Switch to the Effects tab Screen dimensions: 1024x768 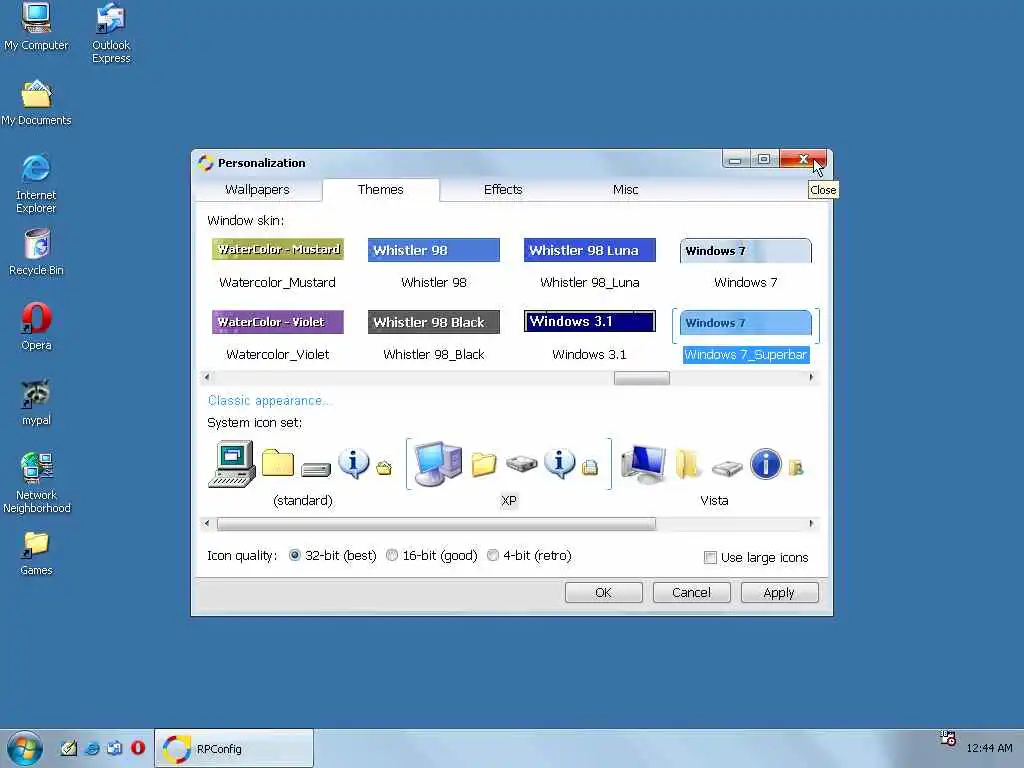[x=503, y=190]
